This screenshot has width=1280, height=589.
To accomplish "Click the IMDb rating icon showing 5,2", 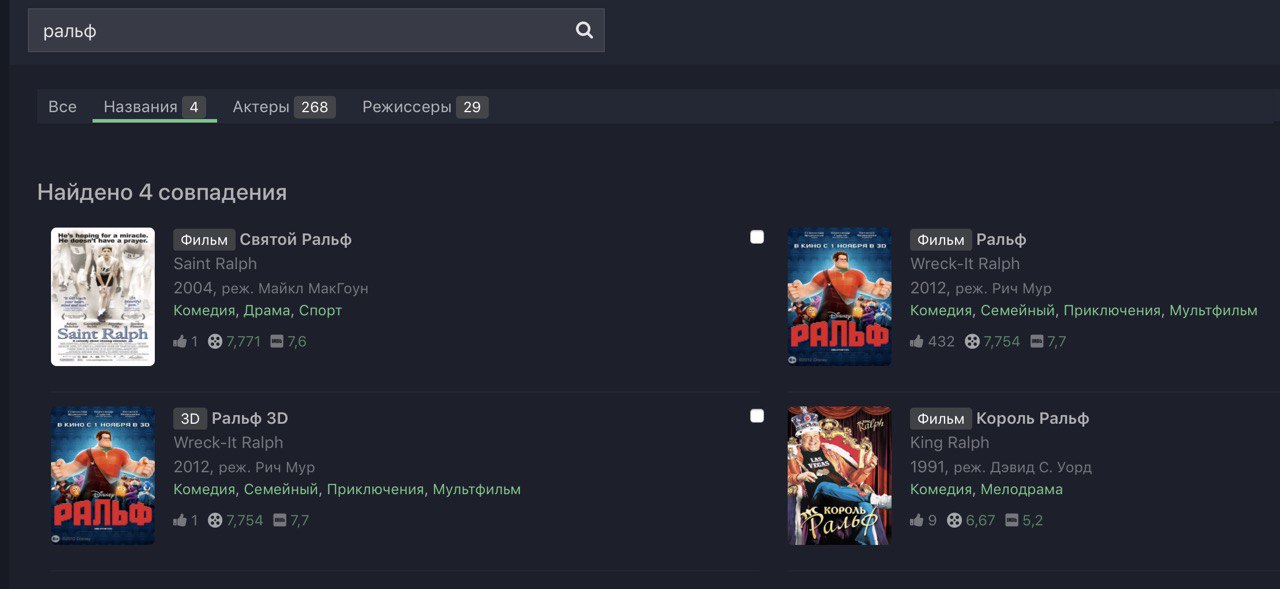I will pos(1012,520).
